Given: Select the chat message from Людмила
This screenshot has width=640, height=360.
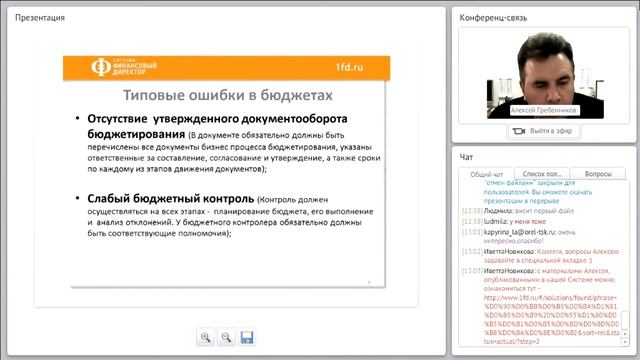Looking at the screenshot, I should pos(518,211).
